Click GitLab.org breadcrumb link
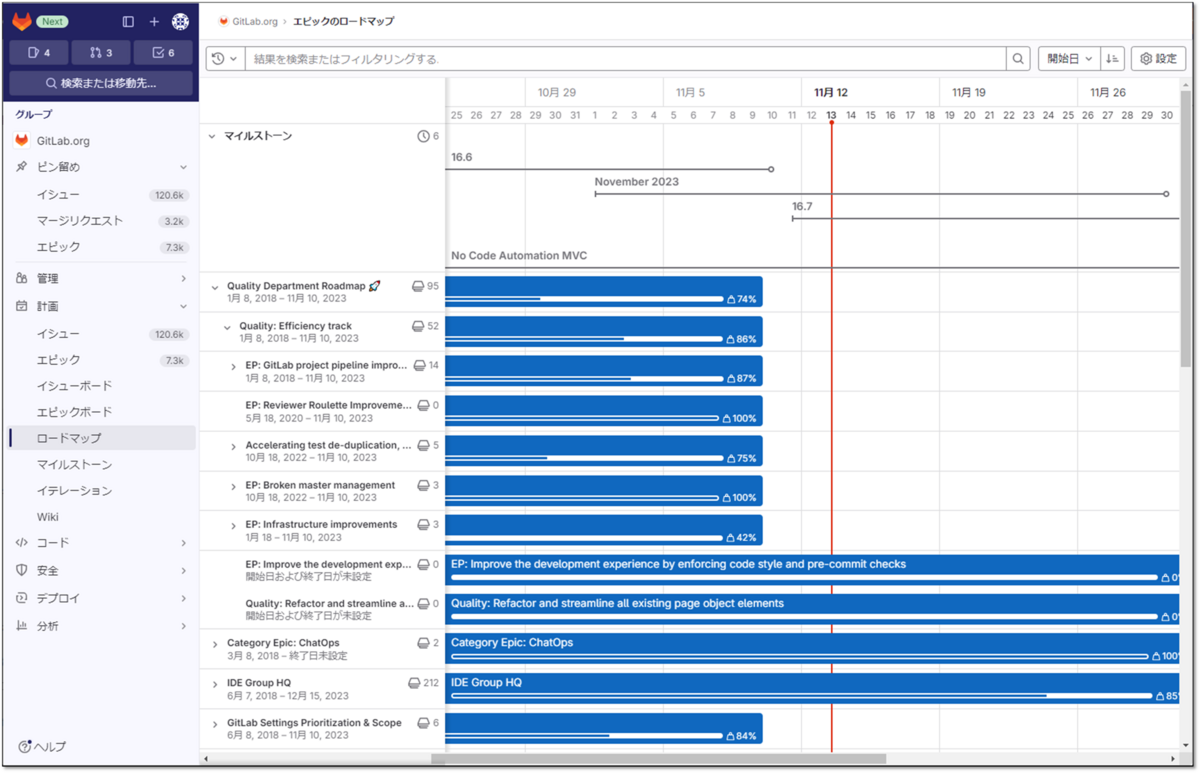This screenshot has width=1200, height=773. click(254, 21)
